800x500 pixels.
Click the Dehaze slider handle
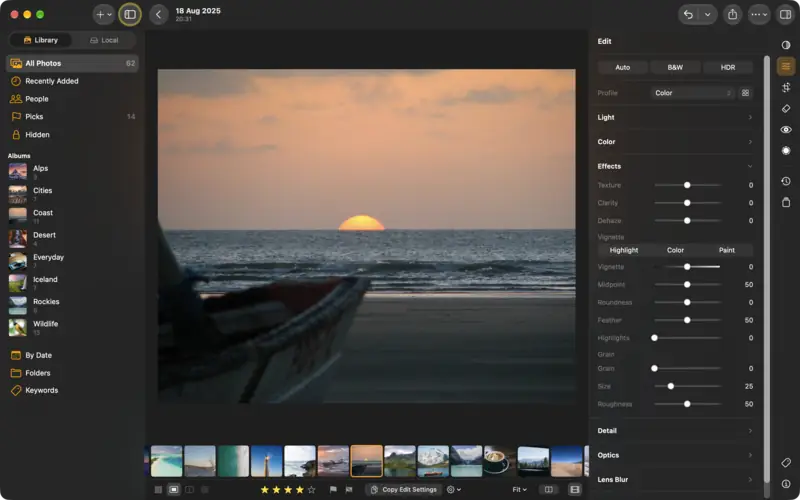[687, 221]
